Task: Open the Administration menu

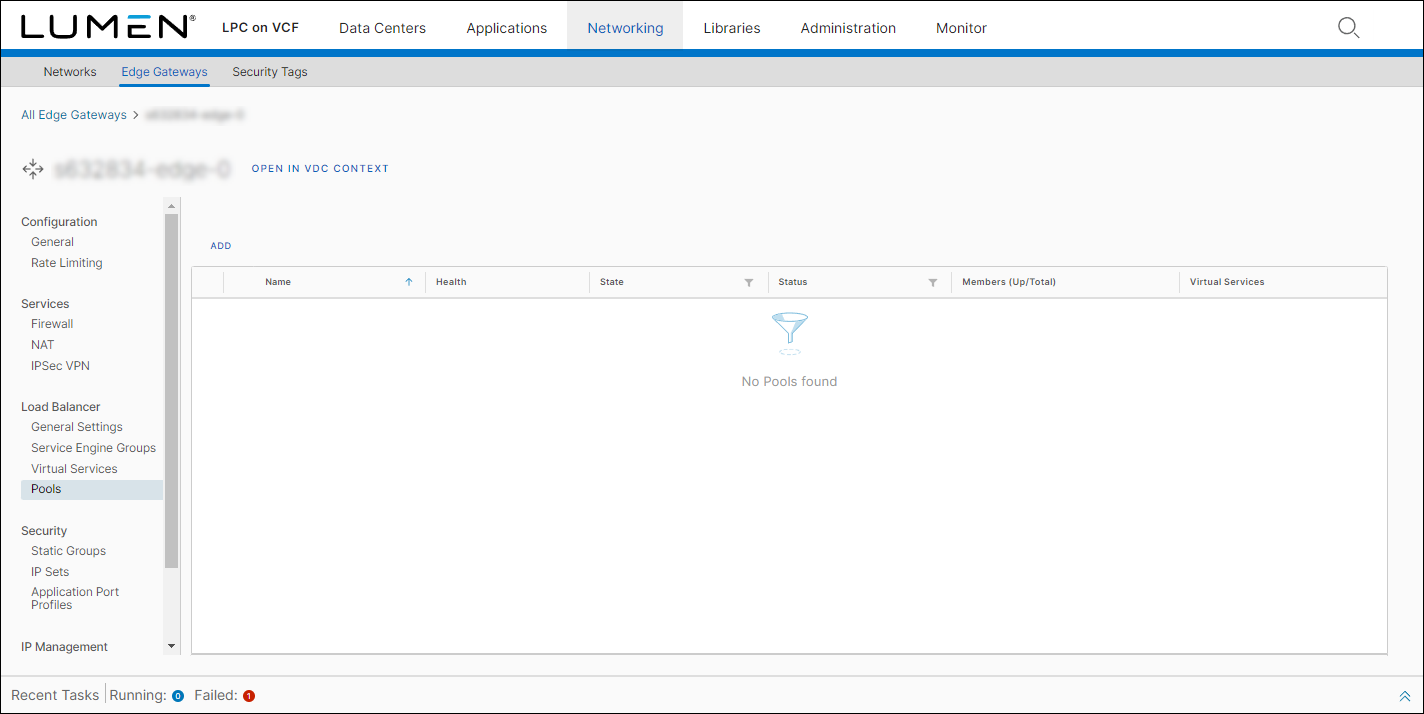Action: coord(848,28)
